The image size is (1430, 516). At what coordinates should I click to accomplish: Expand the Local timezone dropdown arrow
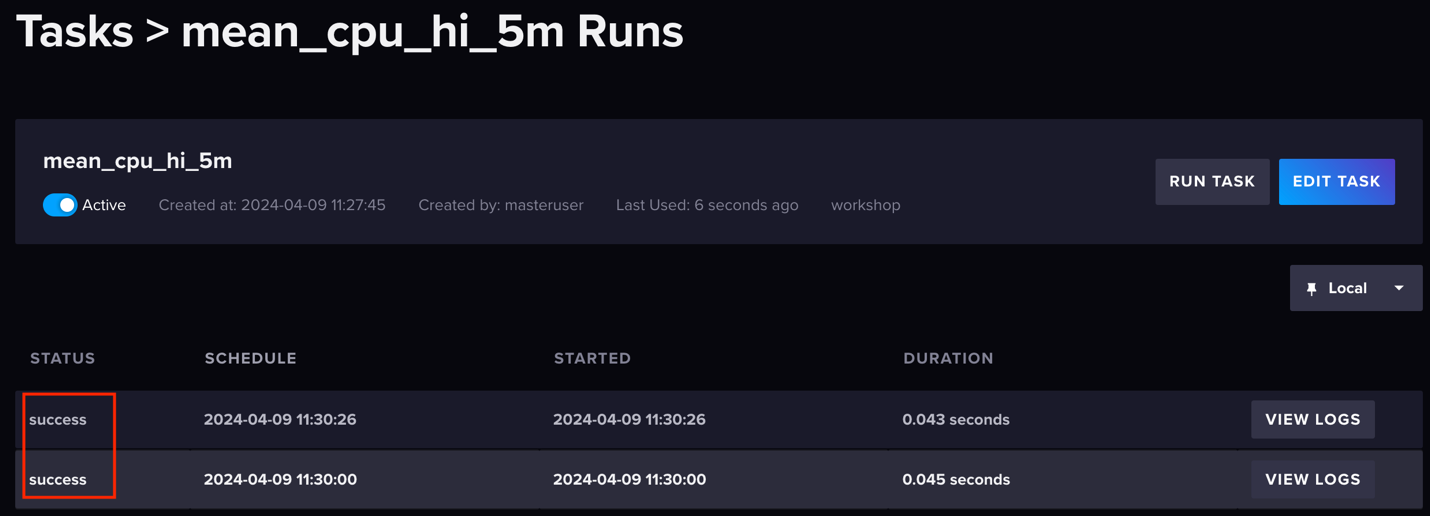click(1399, 288)
